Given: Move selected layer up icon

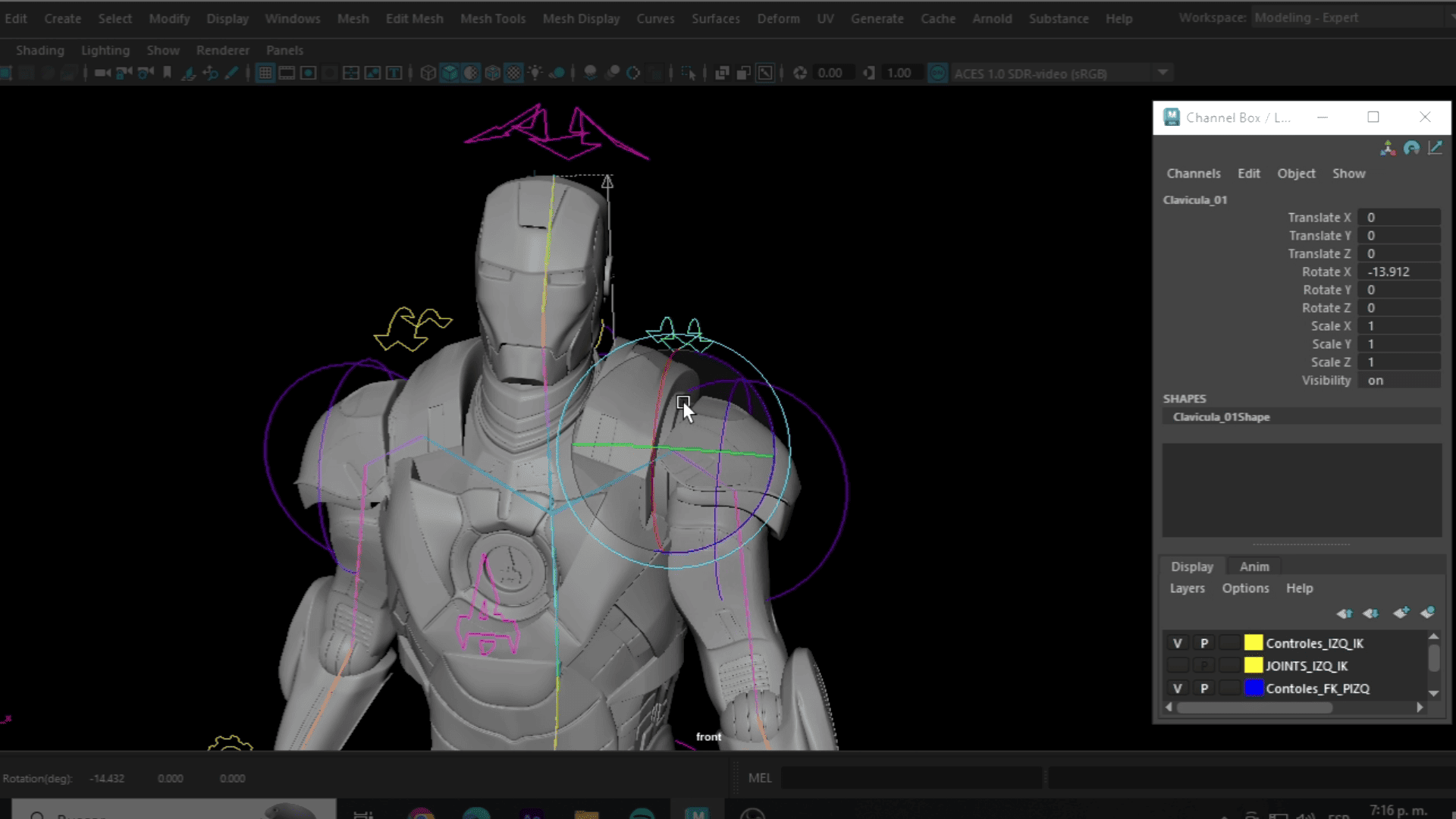Looking at the screenshot, I should [x=1345, y=613].
